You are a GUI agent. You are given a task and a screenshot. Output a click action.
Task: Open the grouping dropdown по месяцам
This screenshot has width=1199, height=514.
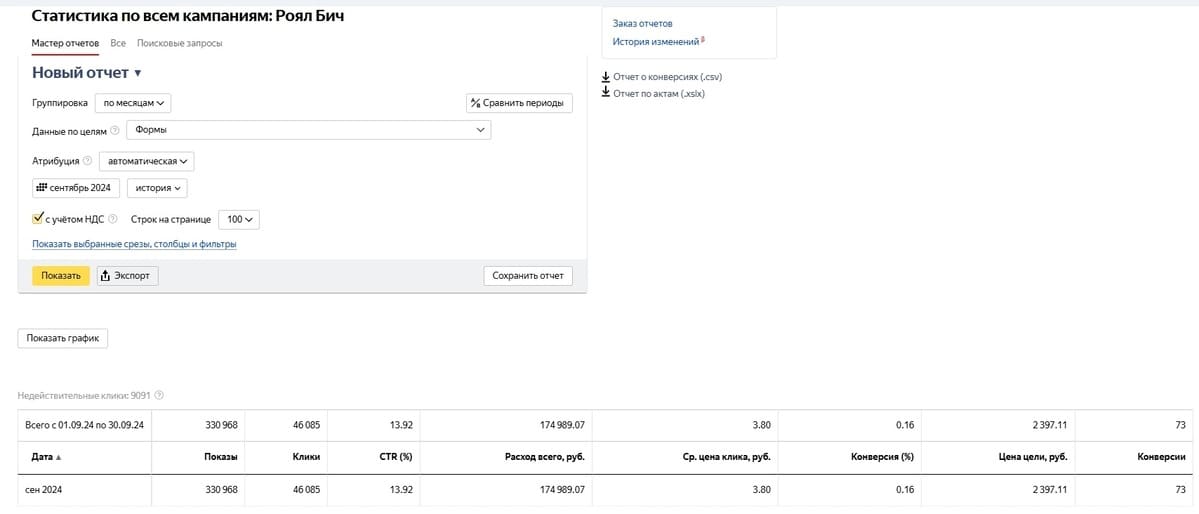click(x=134, y=102)
